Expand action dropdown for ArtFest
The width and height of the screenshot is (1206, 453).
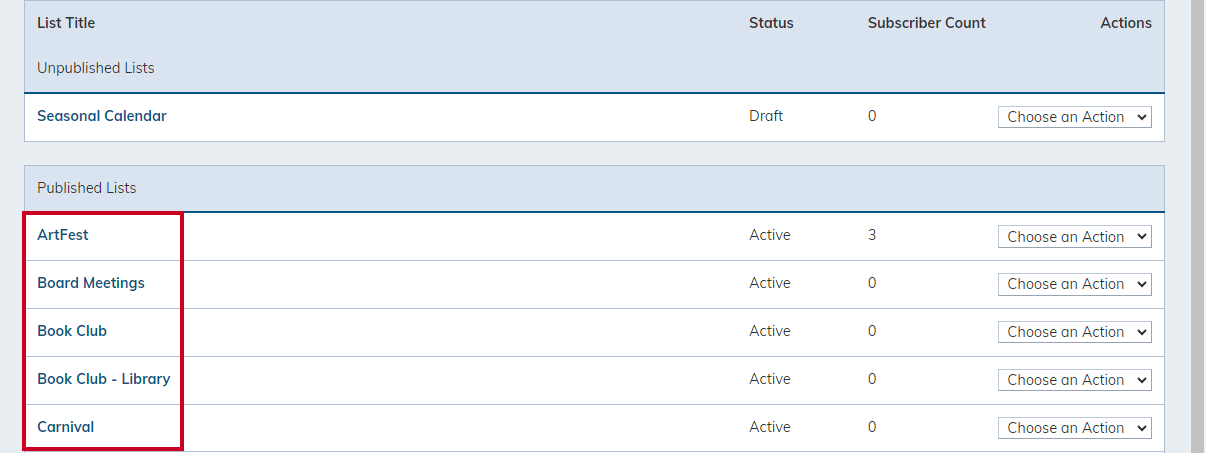(1075, 237)
